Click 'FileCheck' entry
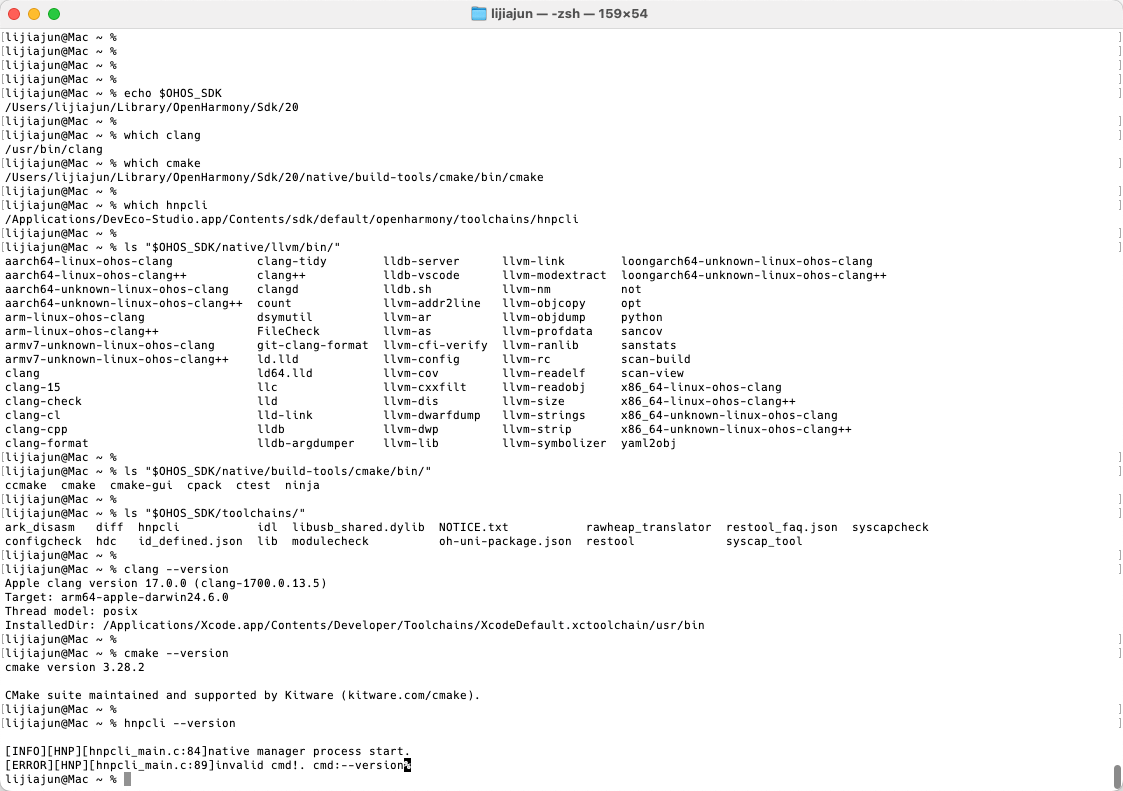1123x791 pixels. 288,331
